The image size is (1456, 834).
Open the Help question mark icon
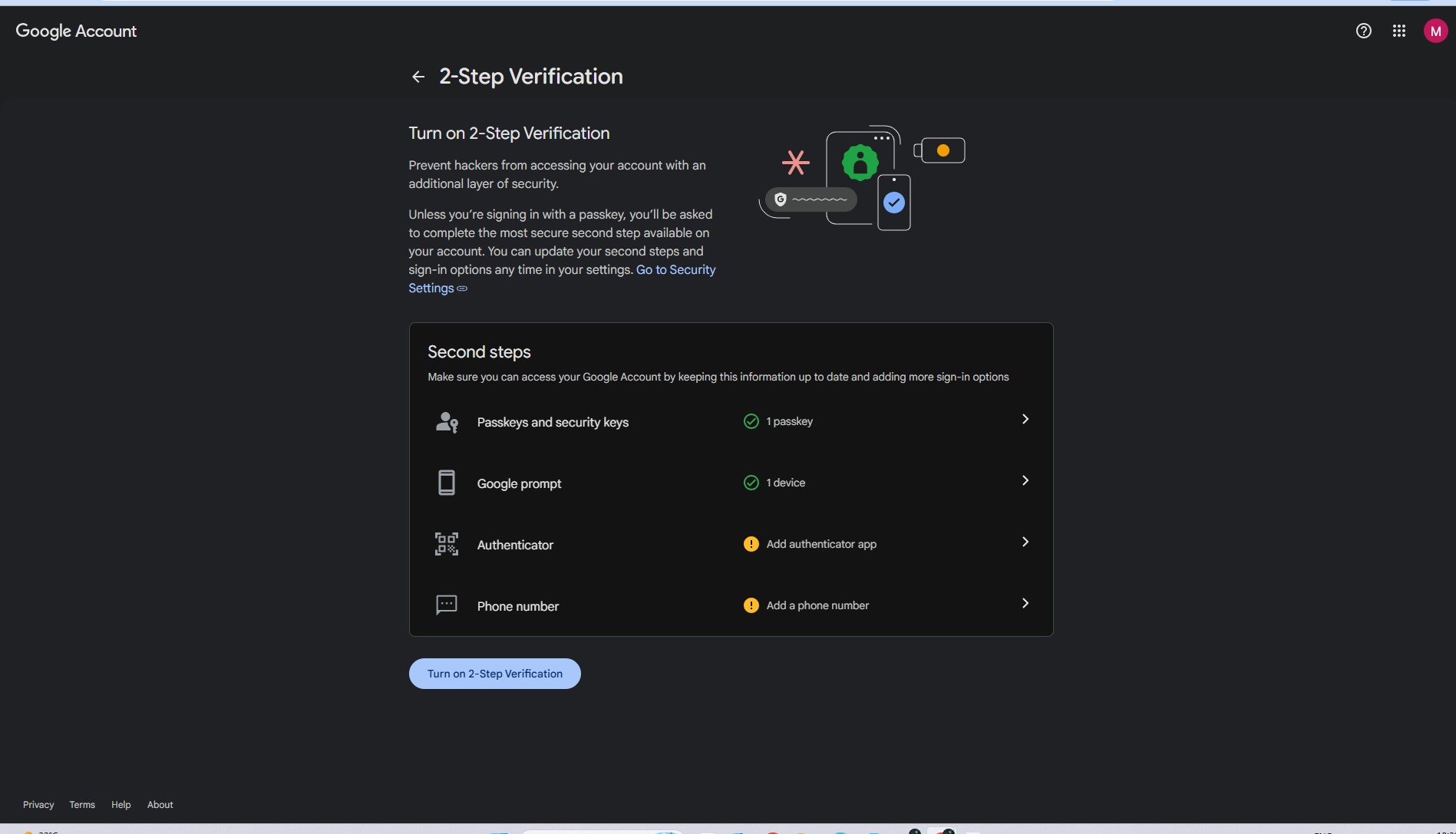1363,31
